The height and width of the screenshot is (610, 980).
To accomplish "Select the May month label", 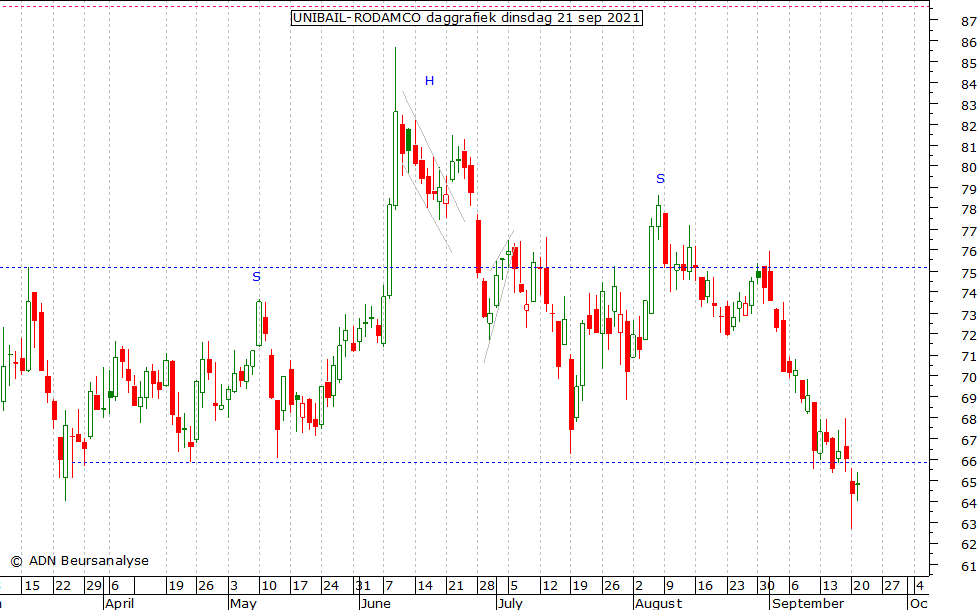I will (243, 603).
